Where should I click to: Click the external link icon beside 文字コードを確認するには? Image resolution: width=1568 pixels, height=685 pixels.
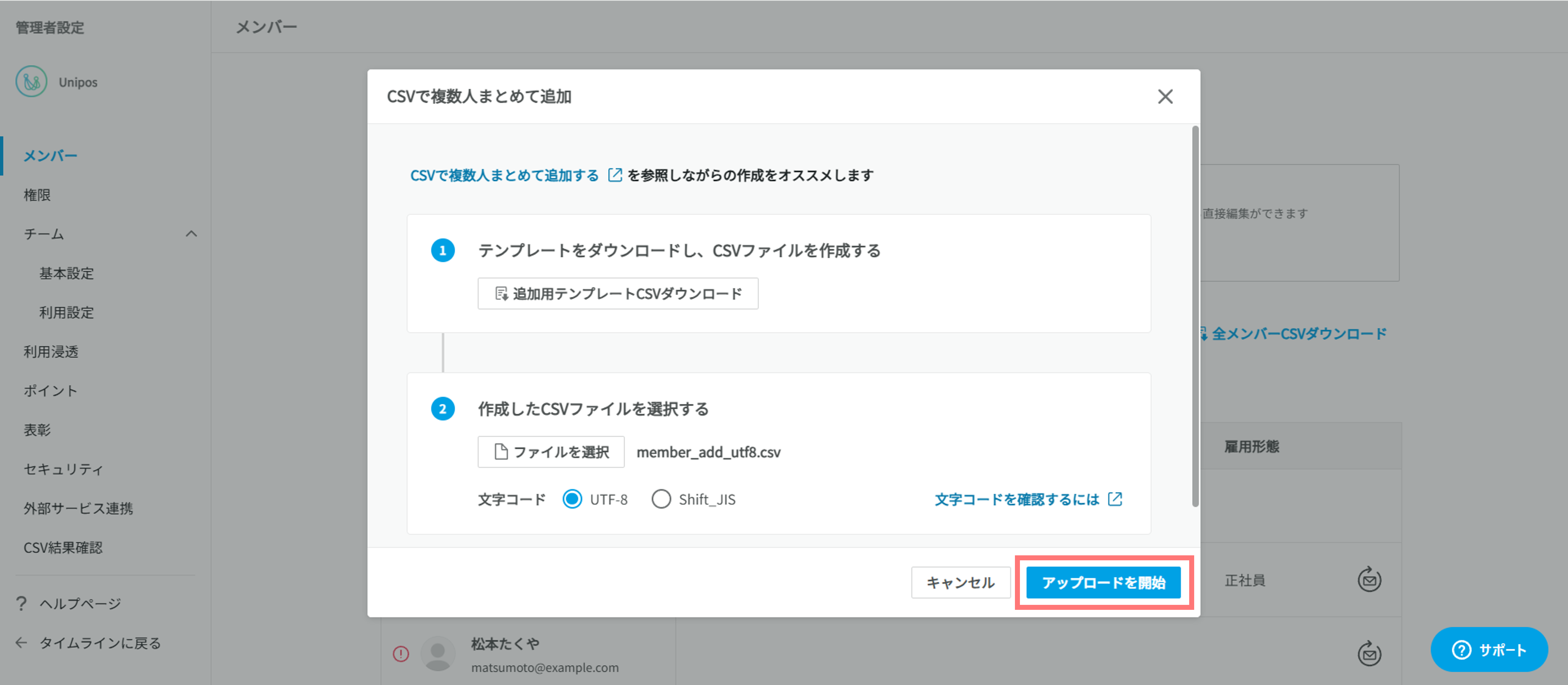click(1114, 499)
